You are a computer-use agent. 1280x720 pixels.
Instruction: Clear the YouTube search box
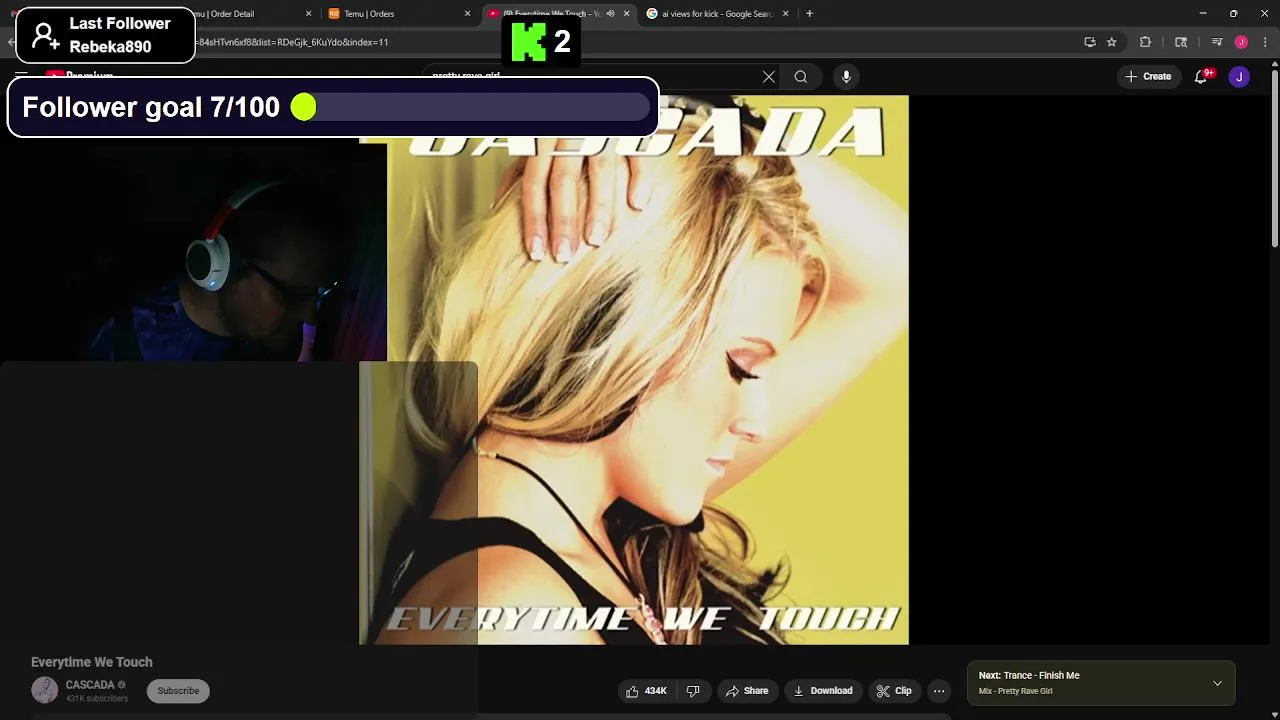(769, 77)
